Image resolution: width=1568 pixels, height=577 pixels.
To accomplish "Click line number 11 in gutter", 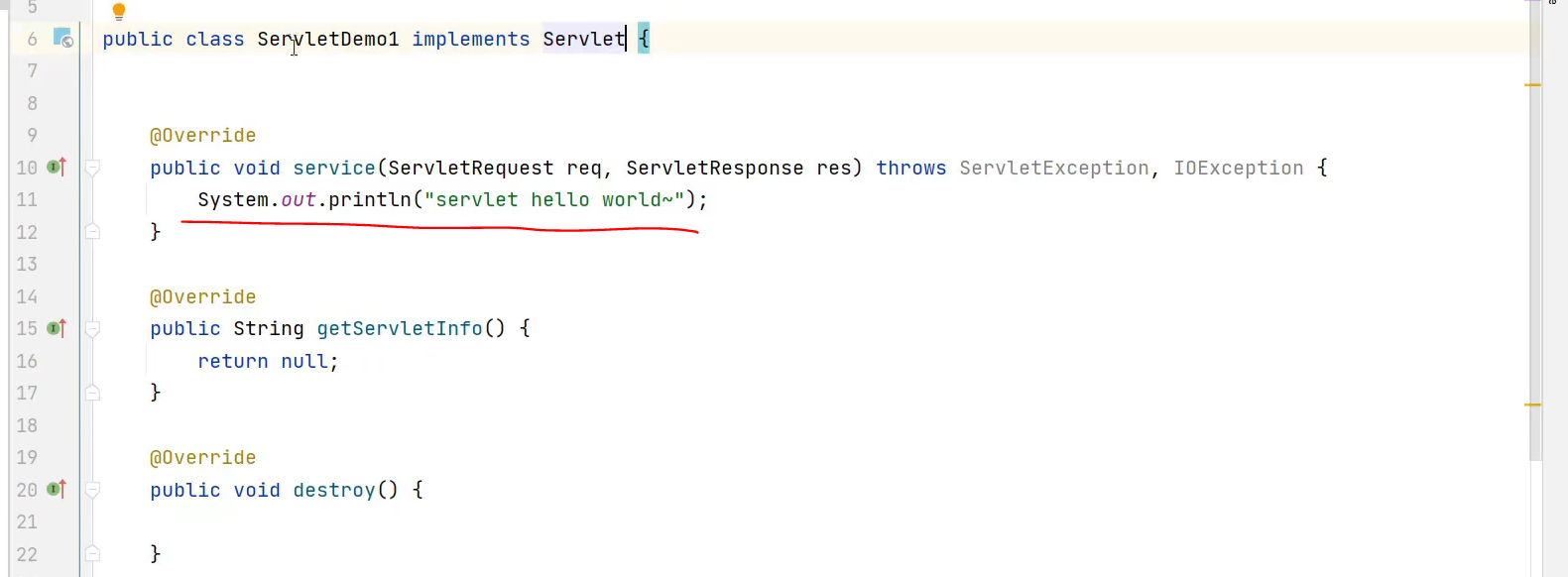I will [x=27, y=199].
